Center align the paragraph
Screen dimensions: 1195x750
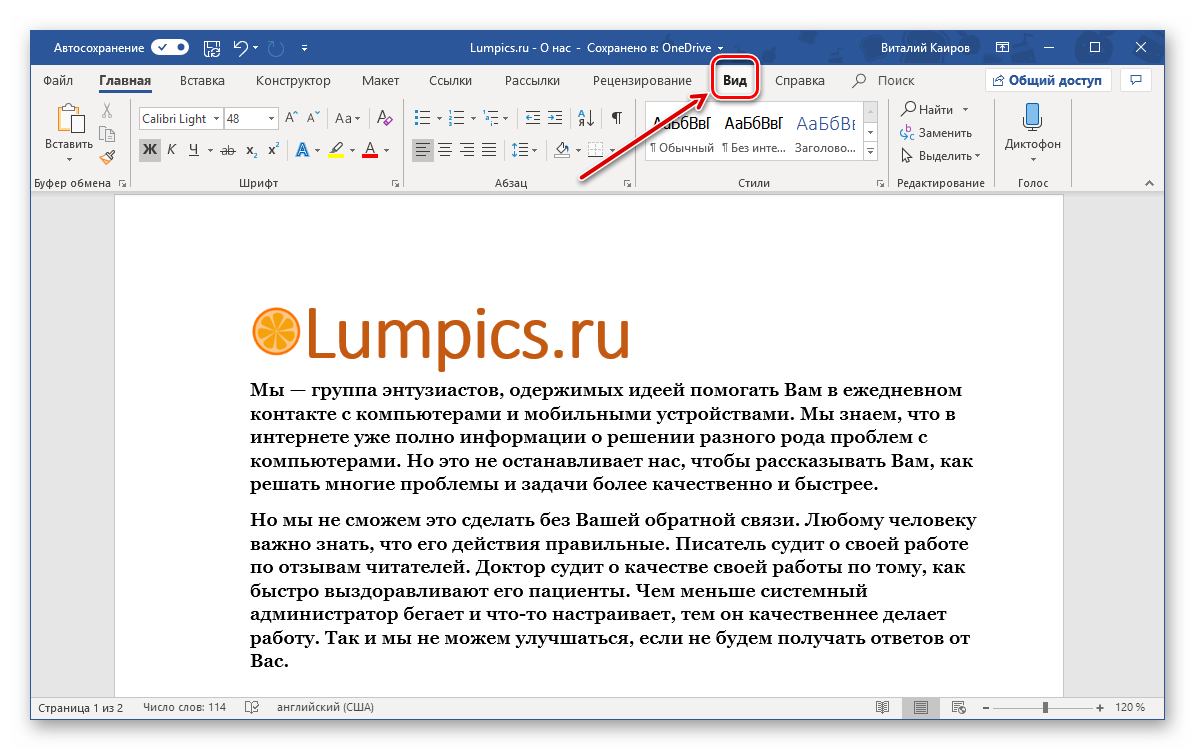[445, 150]
